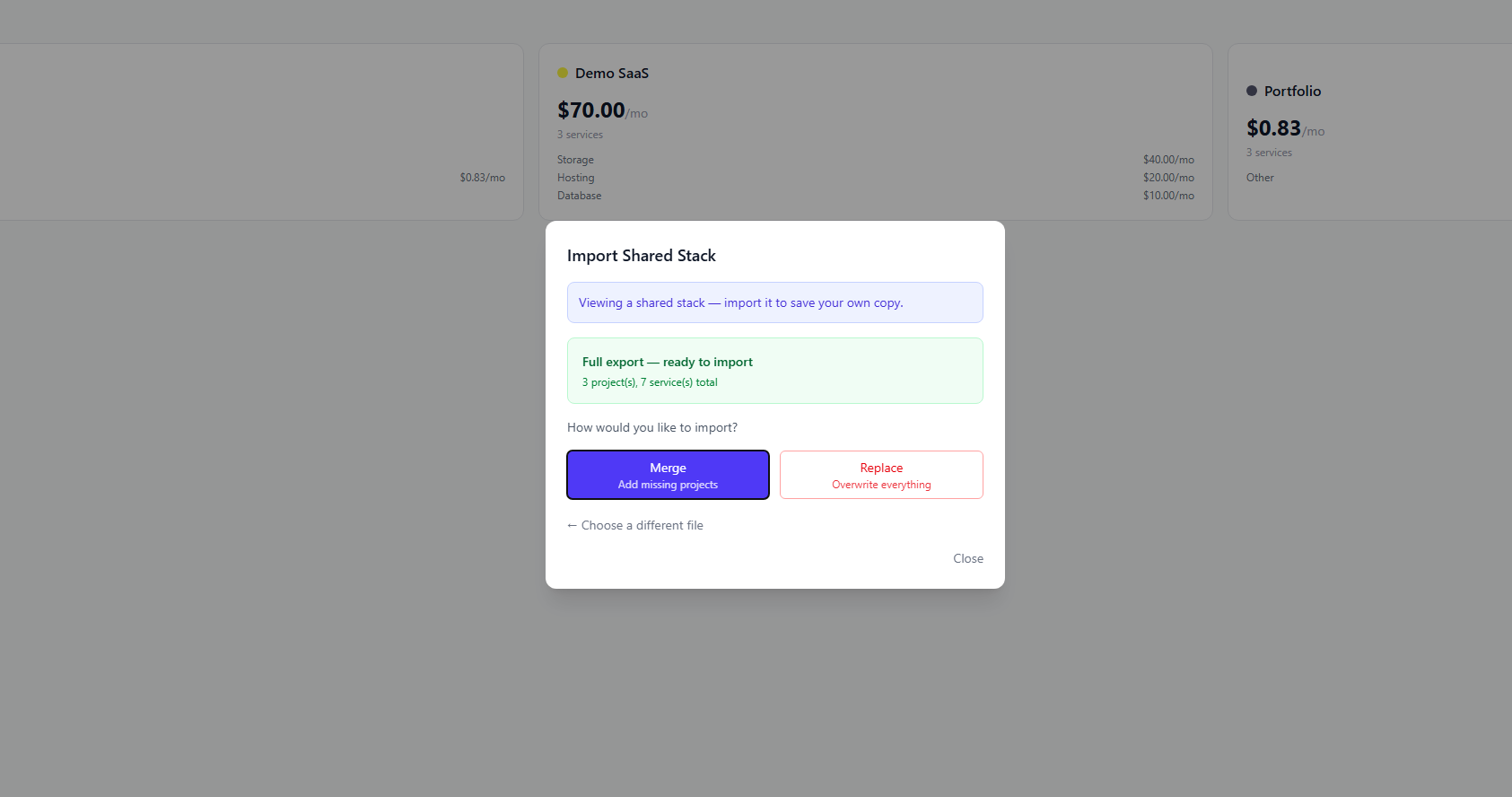Image resolution: width=1512 pixels, height=797 pixels.
Task: Click the yellow status dot beside Demo SaaS
Action: point(563,73)
